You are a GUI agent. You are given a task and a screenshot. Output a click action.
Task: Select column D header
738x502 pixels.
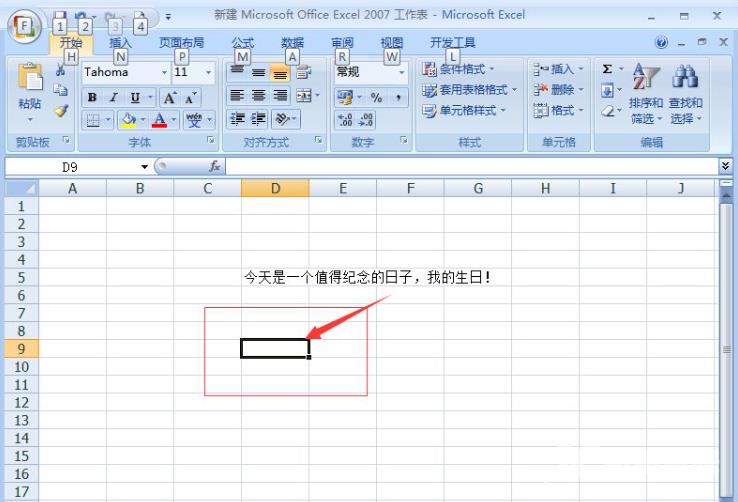tap(275, 189)
